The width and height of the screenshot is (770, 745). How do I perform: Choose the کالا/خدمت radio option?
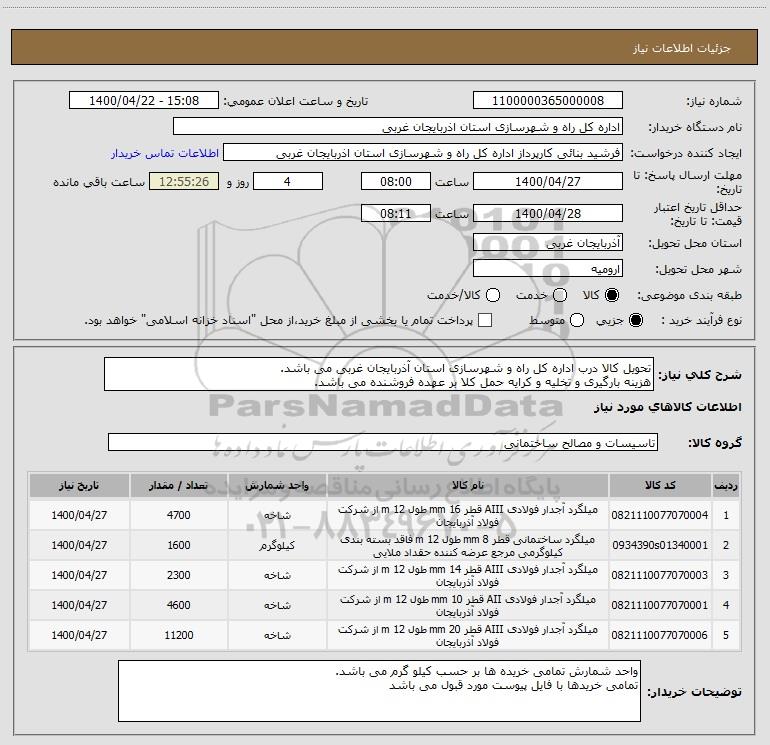pos(493,295)
